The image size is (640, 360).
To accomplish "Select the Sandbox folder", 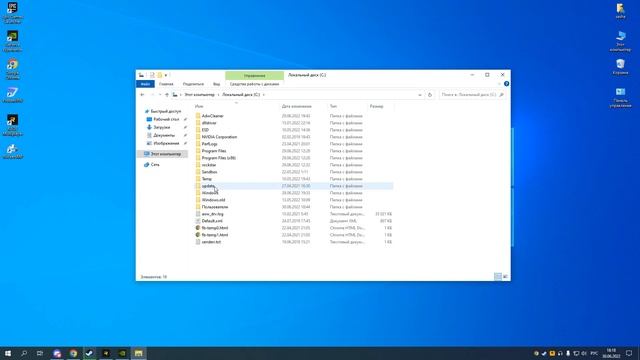I will (x=209, y=172).
